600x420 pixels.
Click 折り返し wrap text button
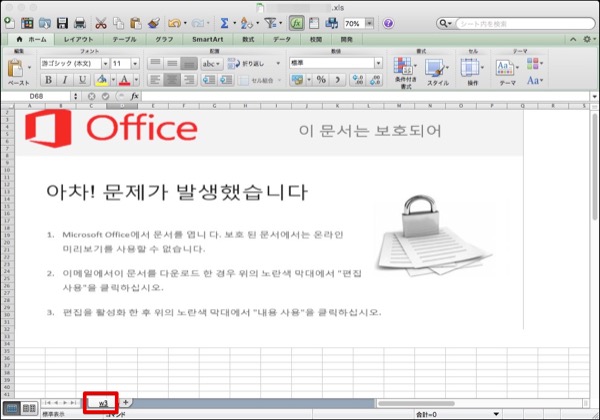246,63
